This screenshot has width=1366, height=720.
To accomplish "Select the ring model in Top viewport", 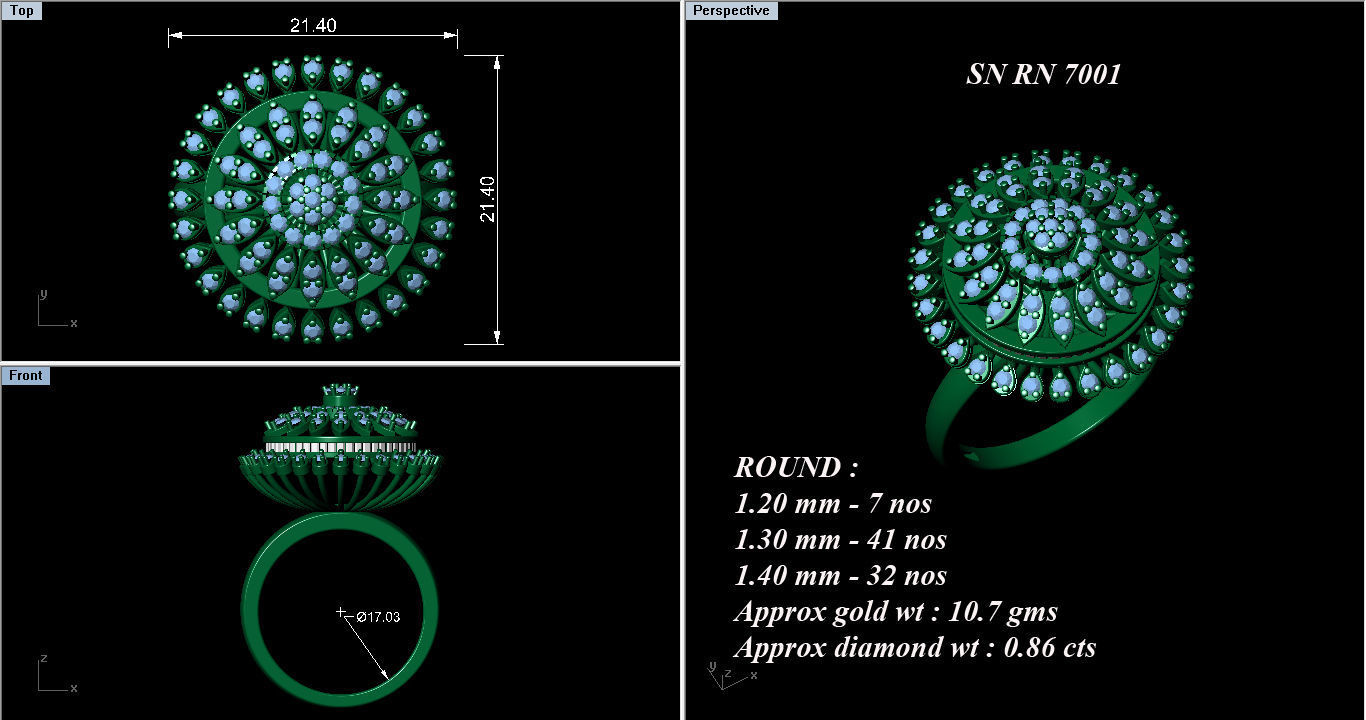I will tap(312, 199).
